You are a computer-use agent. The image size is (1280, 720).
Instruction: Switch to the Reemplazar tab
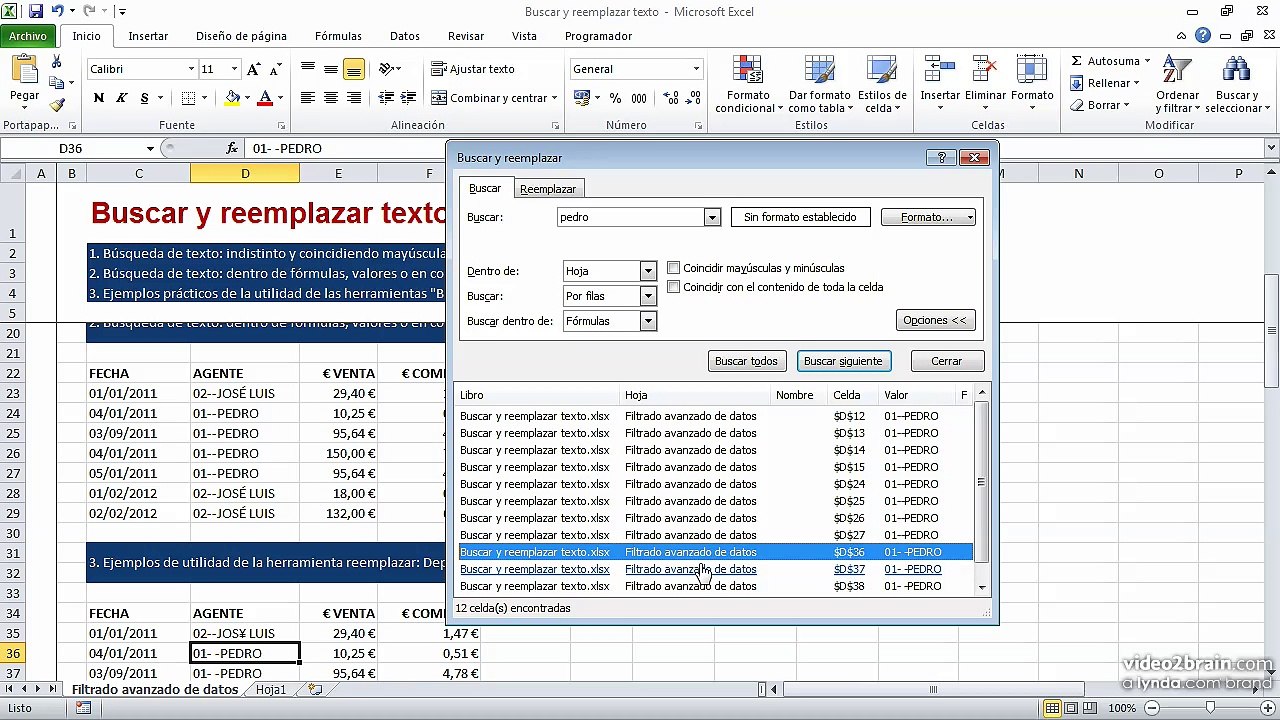tap(548, 189)
